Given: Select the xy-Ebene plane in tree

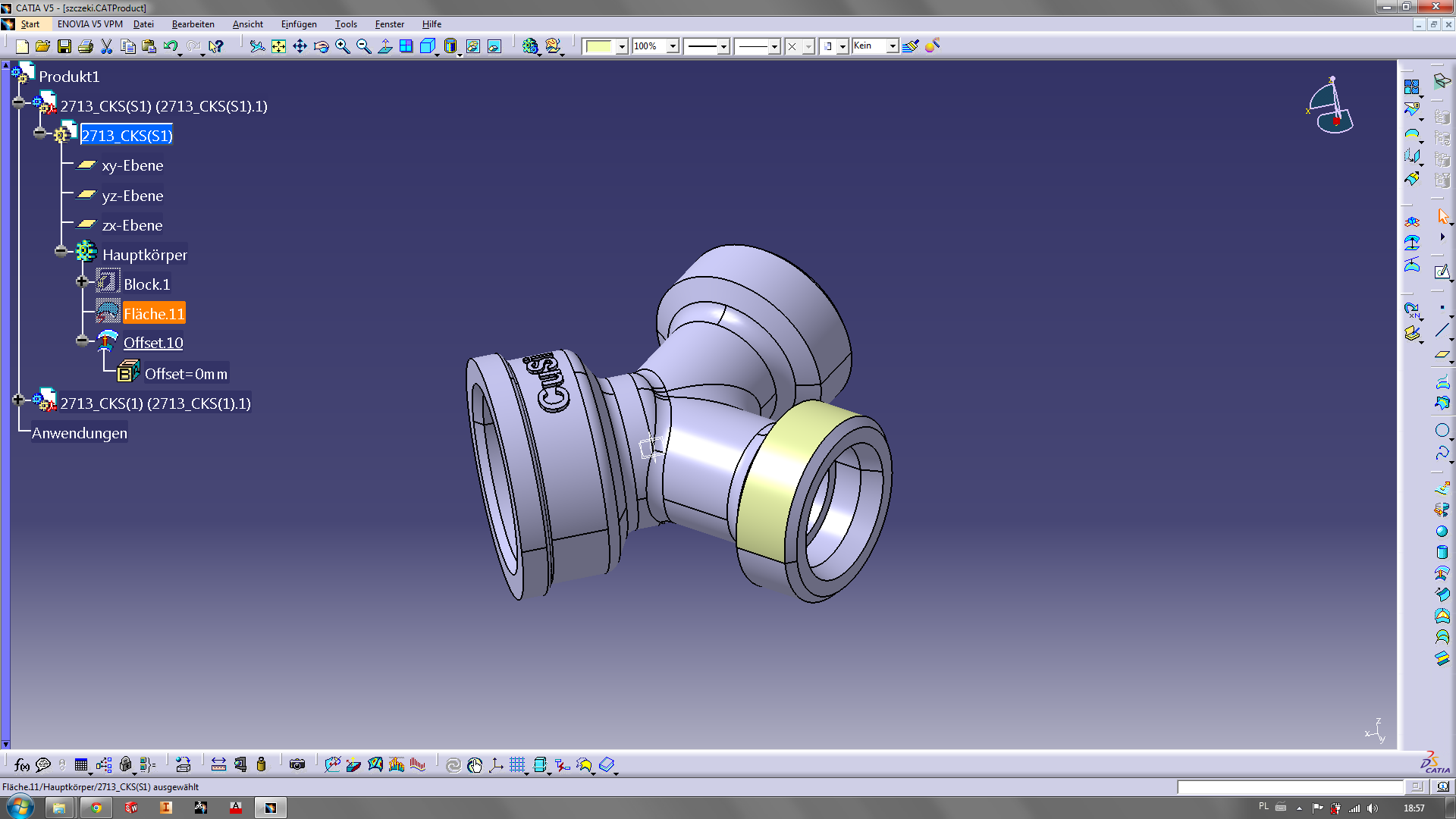Looking at the screenshot, I should pos(133,165).
